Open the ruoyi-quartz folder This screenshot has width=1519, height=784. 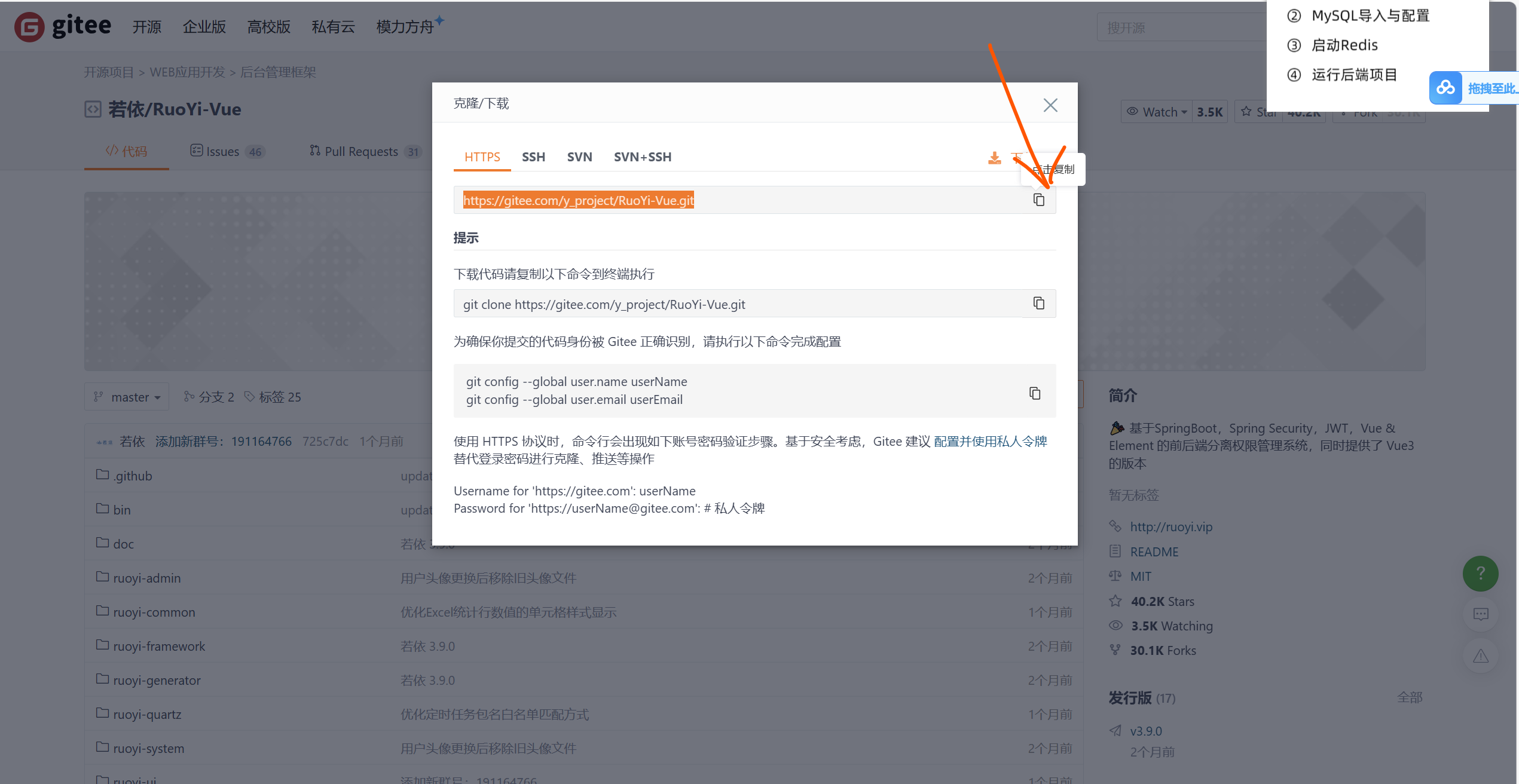pyautogui.click(x=147, y=714)
